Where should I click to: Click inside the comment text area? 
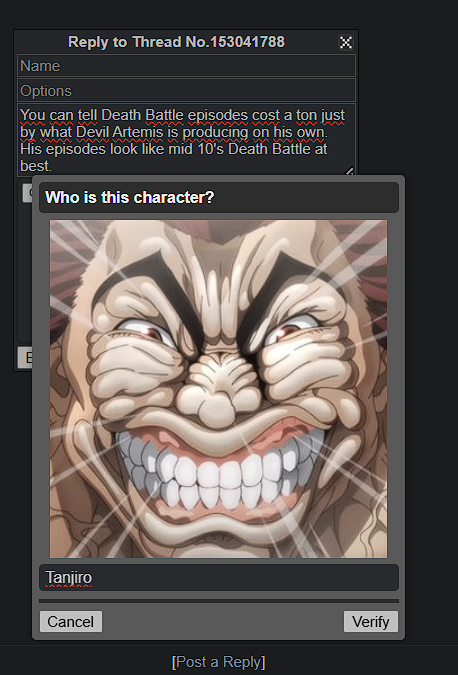tap(186, 140)
